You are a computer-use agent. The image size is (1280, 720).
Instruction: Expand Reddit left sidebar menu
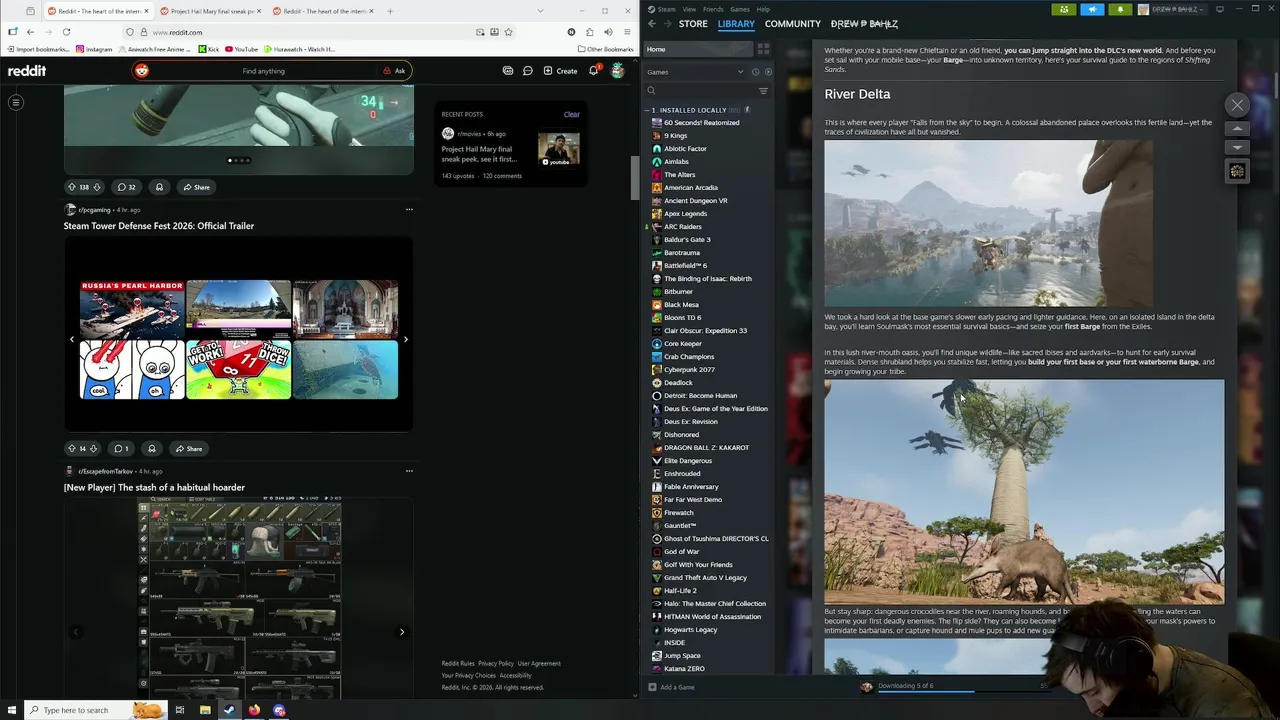[16, 102]
